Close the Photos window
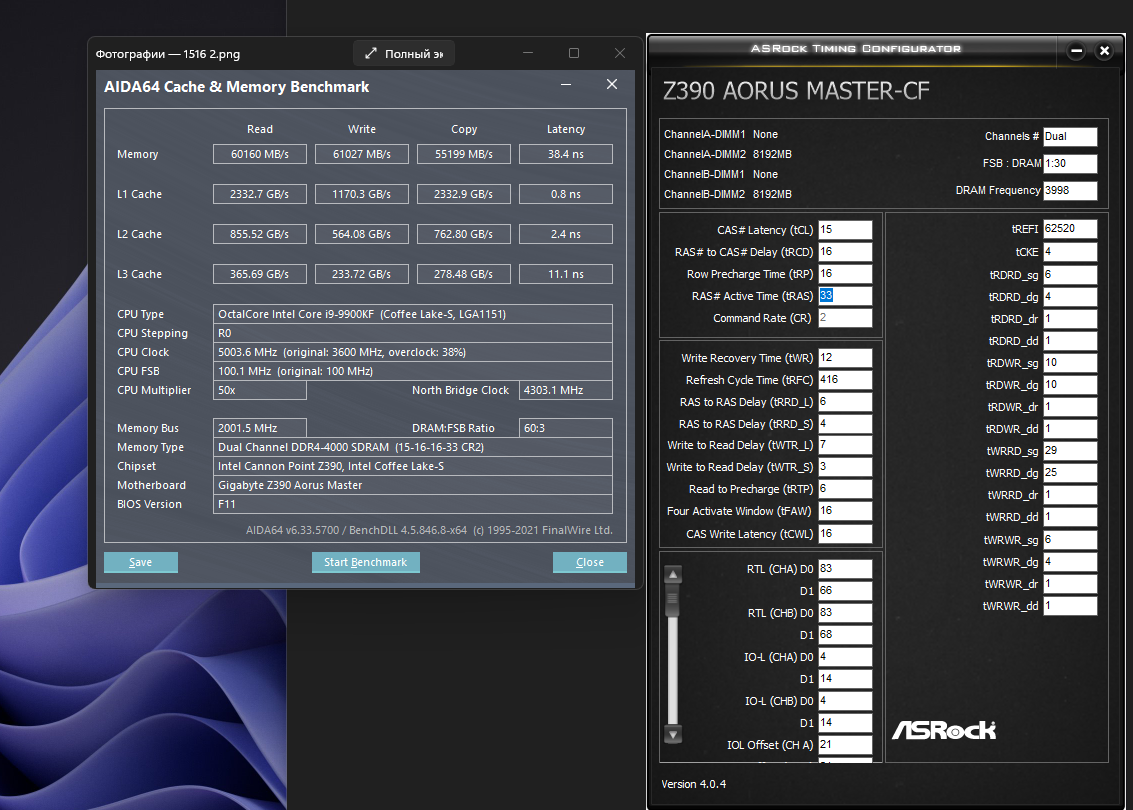This screenshot has height=810, width=1133. (620, 53)
